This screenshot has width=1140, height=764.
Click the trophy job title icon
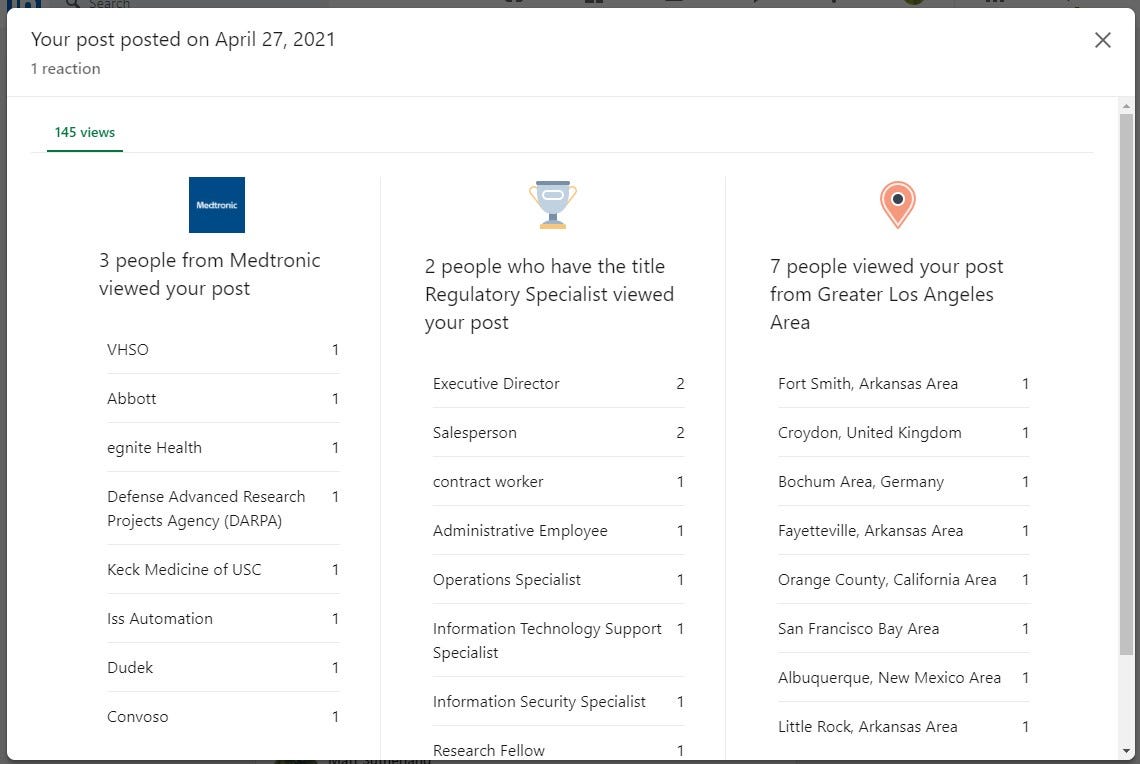(x=553, y=205)
